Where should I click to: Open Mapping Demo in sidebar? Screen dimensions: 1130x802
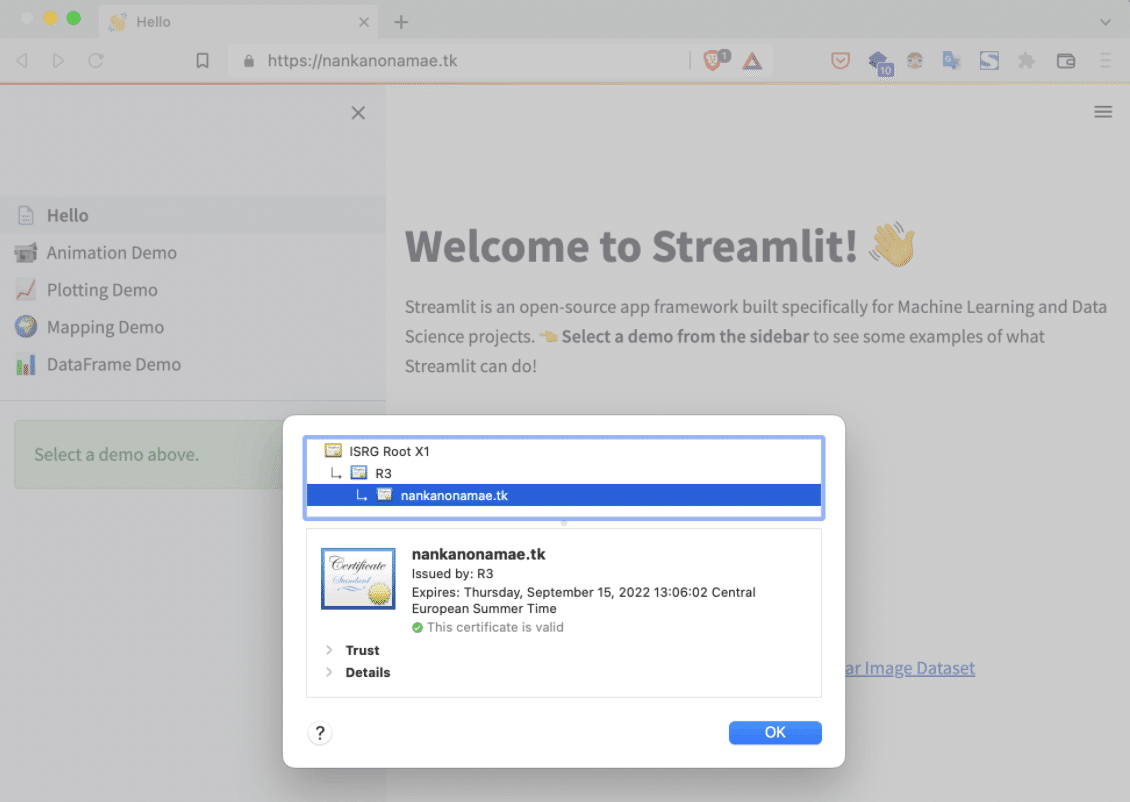192,327
